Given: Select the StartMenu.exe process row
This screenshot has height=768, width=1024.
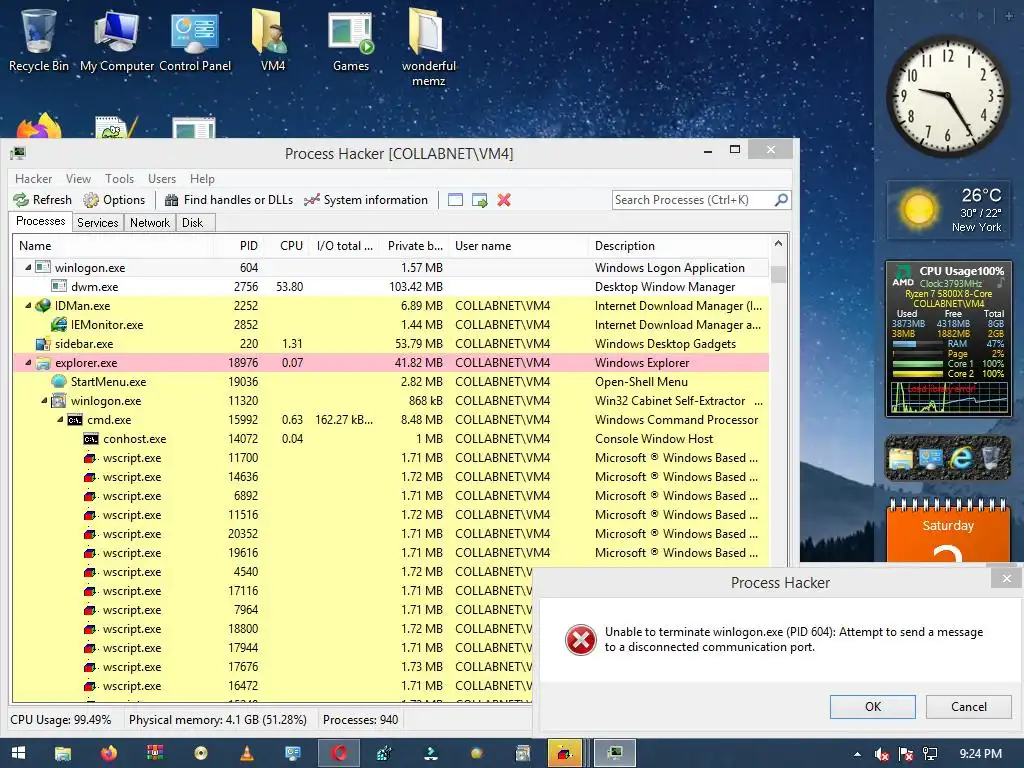Looking at the screenshot, I should click(391, 381).
